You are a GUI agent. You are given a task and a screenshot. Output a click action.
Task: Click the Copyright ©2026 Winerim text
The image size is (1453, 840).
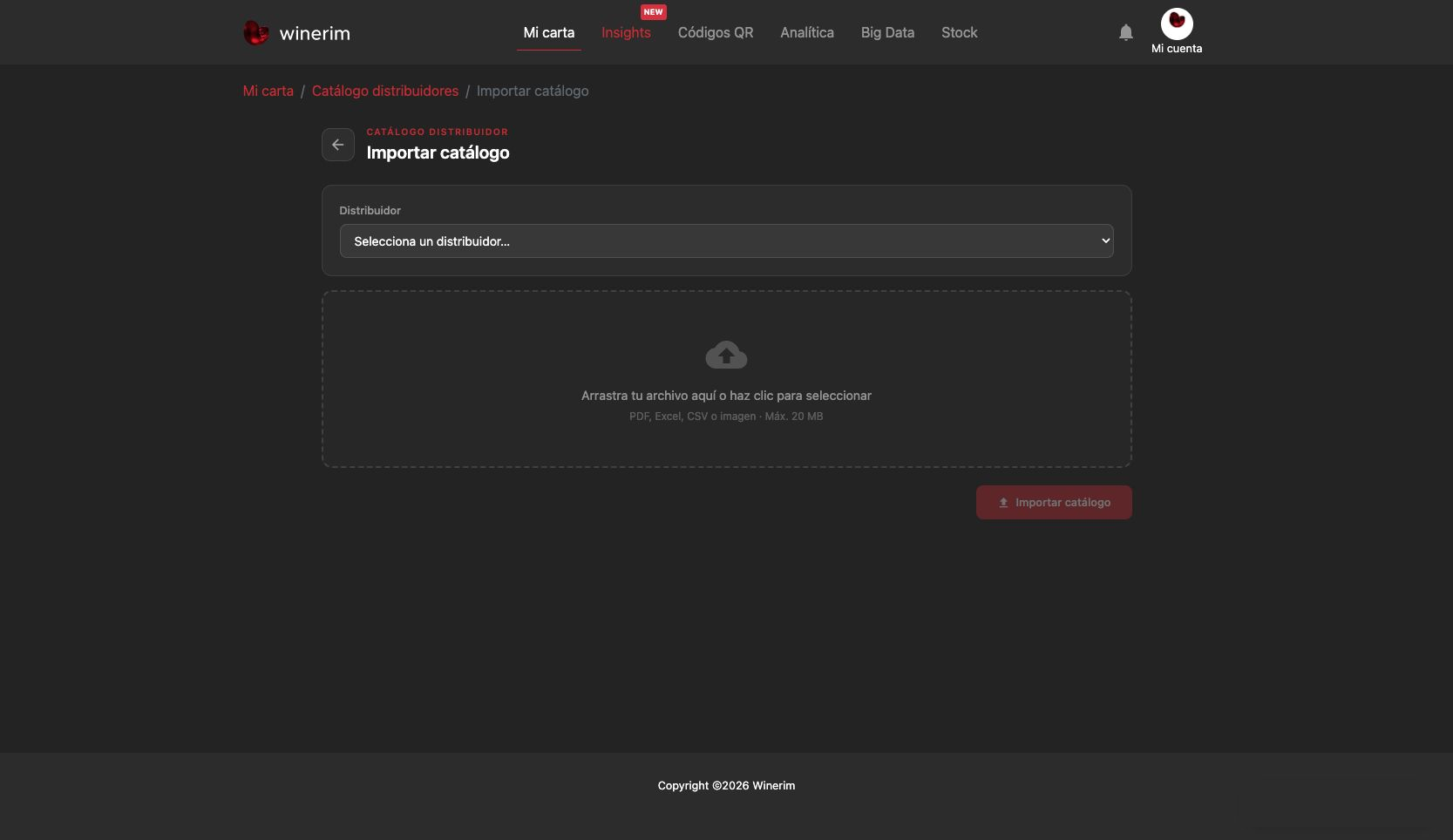click(x=726, y=785)
